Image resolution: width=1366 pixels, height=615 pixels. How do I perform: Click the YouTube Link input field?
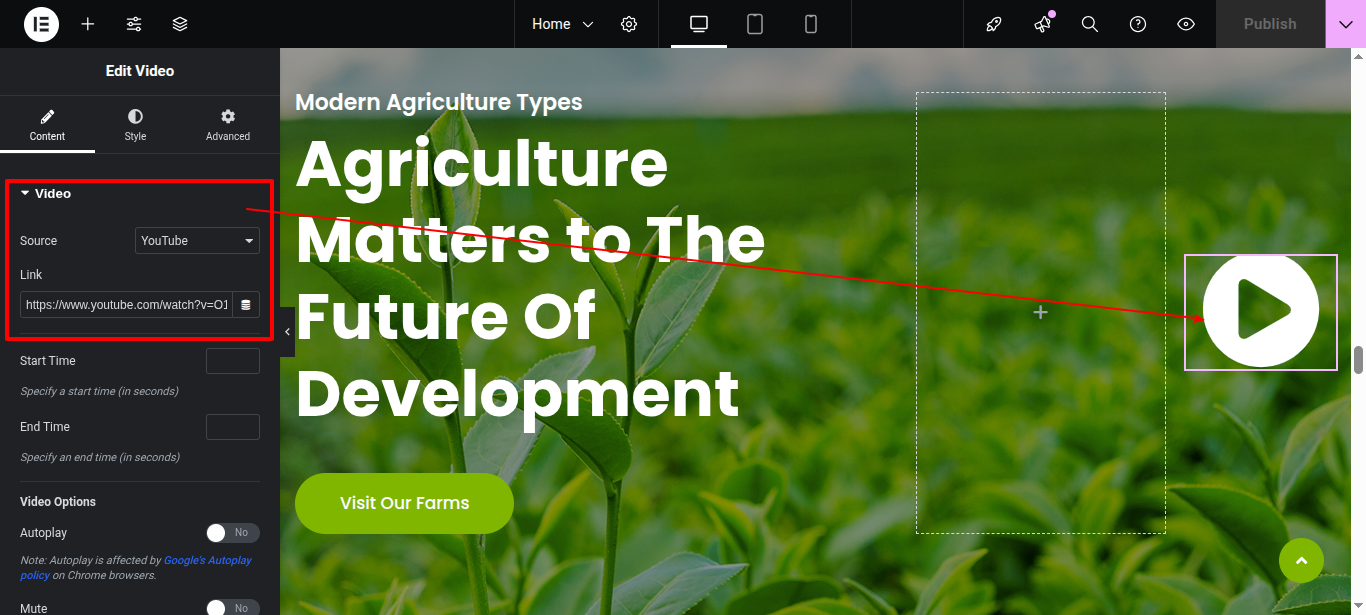click(126, 305)
